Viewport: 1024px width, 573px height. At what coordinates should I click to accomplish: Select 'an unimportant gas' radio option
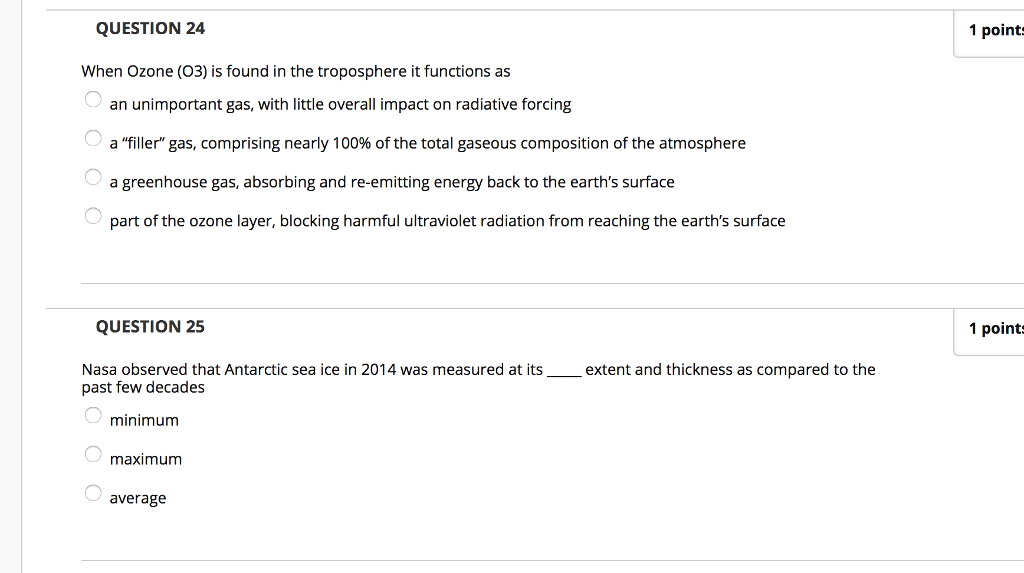coord(93,99)
